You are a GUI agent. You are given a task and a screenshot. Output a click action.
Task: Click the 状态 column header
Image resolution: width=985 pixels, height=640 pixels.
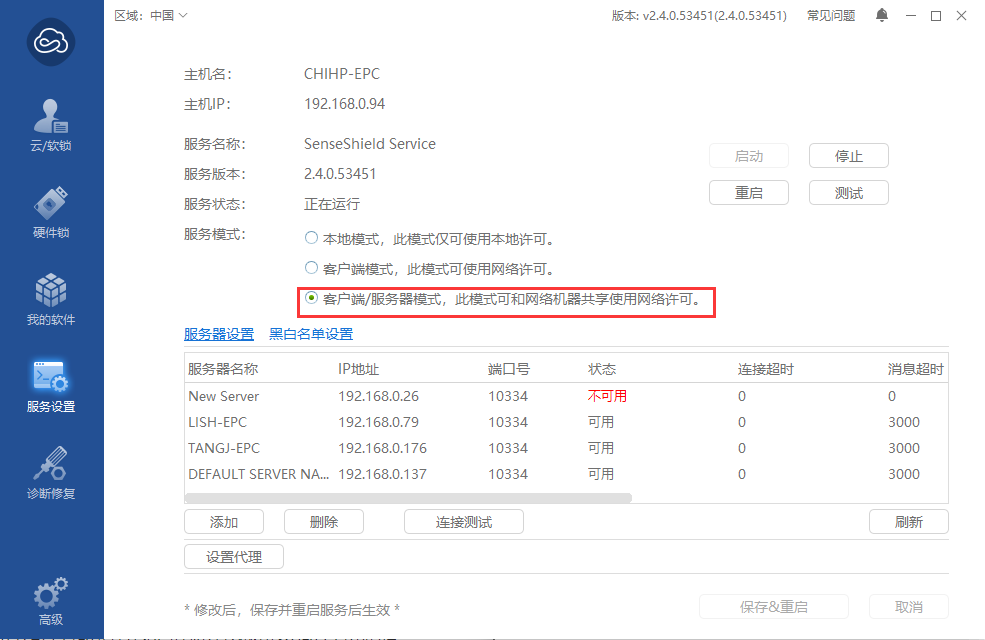coord(602,369)
